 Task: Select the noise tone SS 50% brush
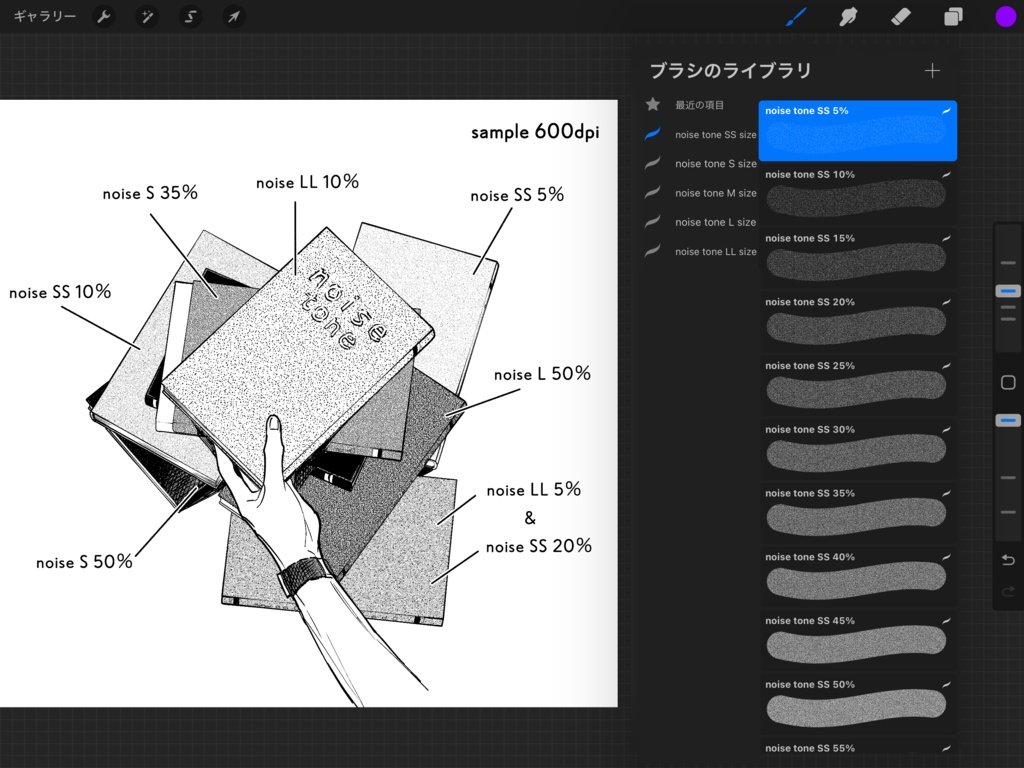coord(857,703)
